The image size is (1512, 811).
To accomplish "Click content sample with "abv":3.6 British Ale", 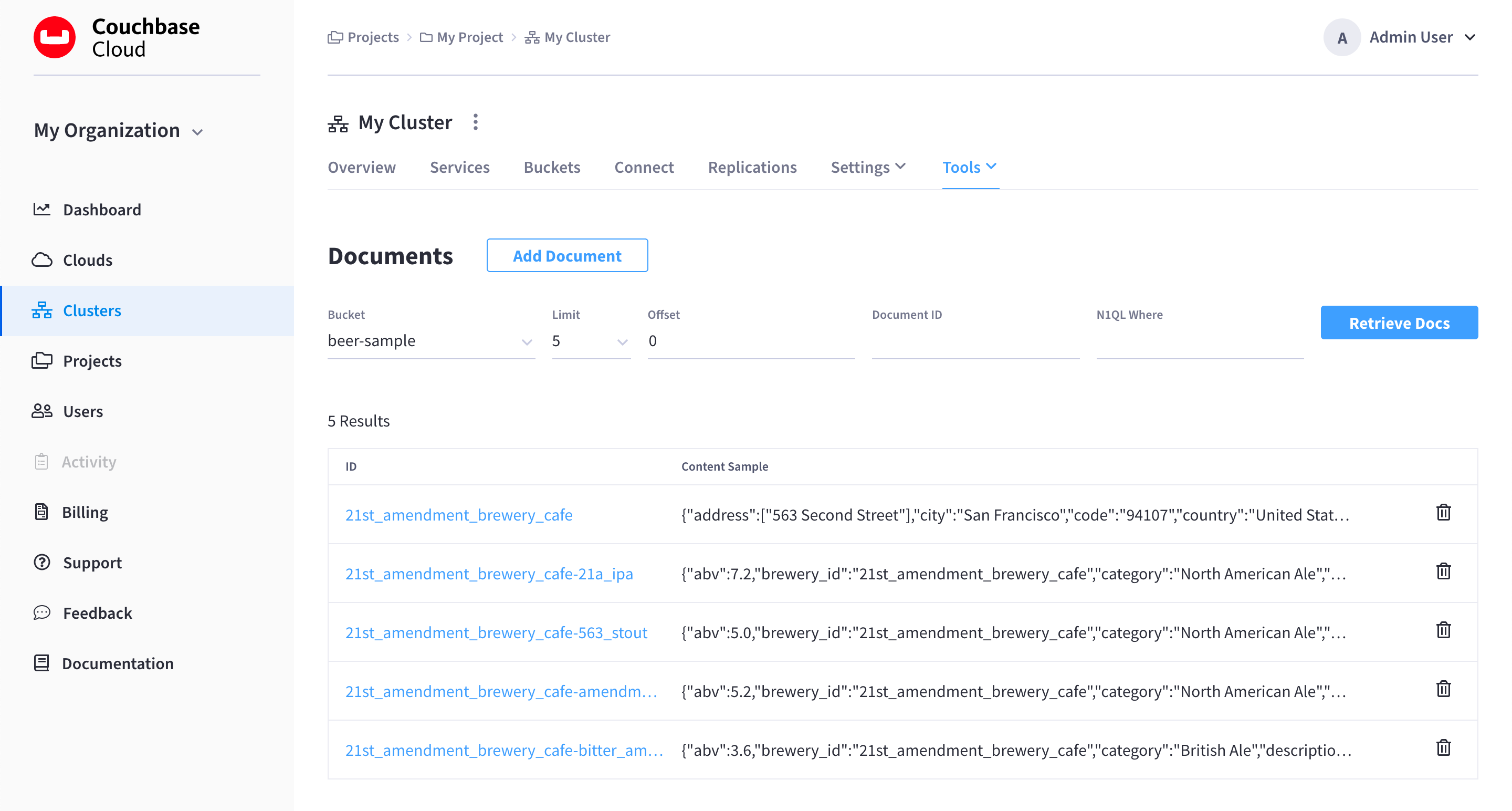I will [x=1016, y=750].
